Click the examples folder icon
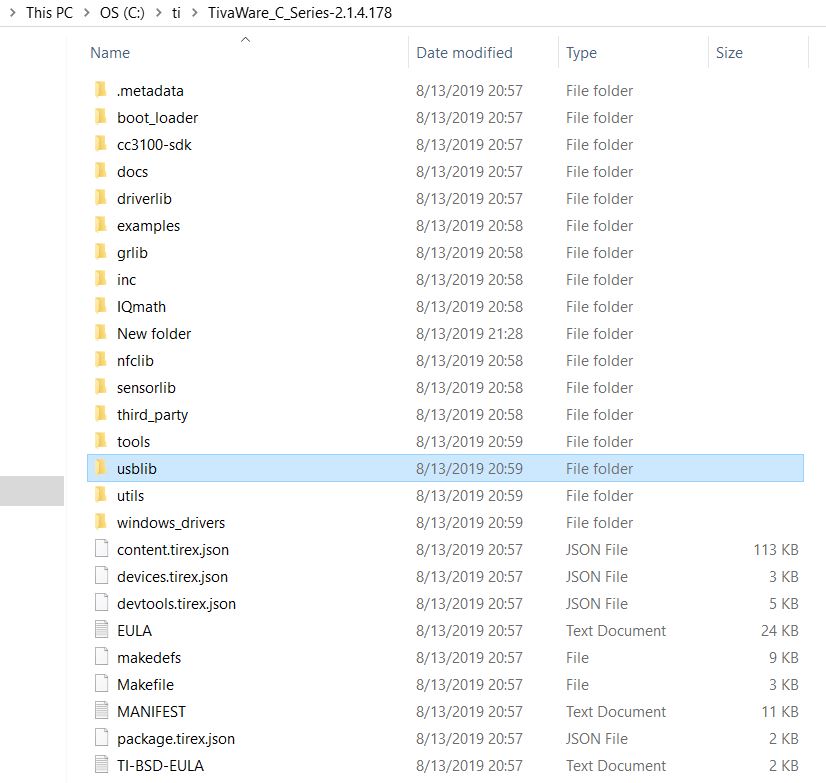The image size is (826, 783). pyautogui.click(x=101, y=224)
